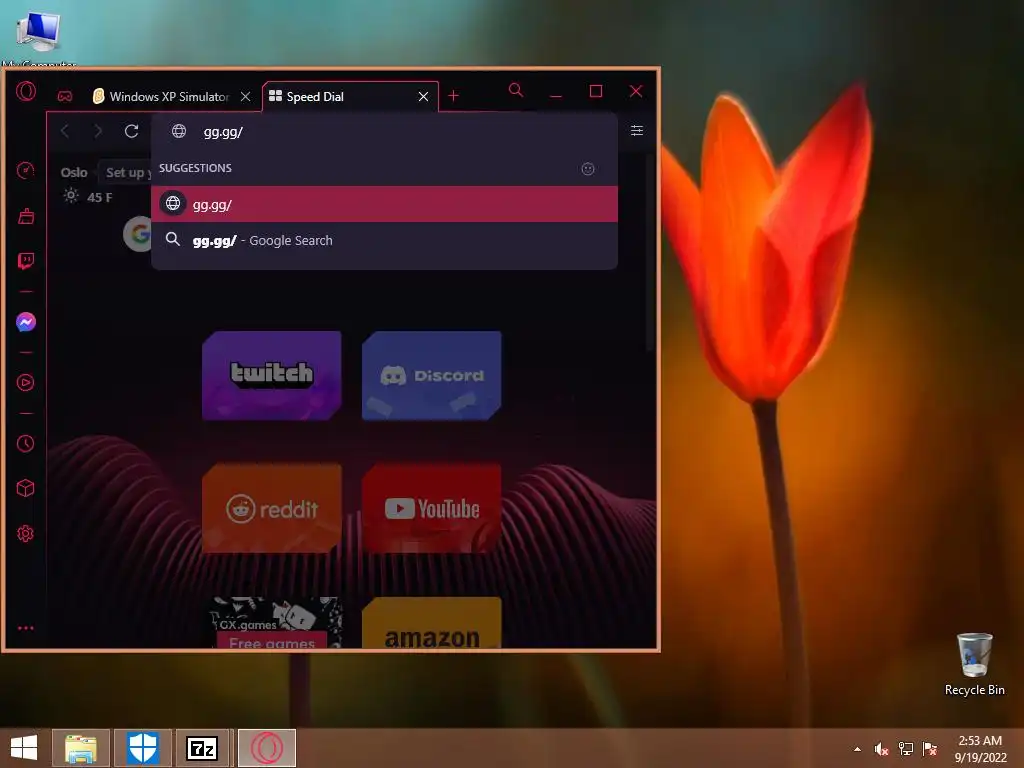The image size is (1024, 768).
Task: Open Easy Setup sliders icon
Action: [x=637, y=131]
